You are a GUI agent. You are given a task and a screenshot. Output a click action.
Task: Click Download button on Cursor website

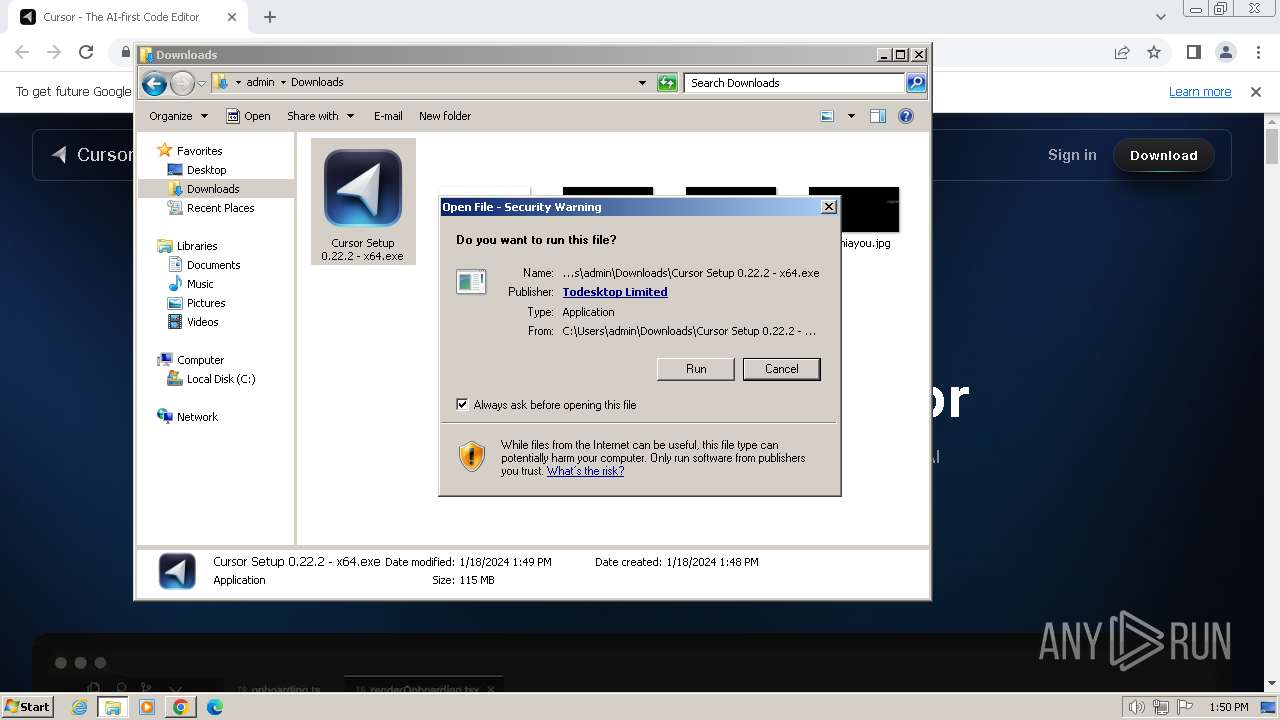pos(1163,155)
